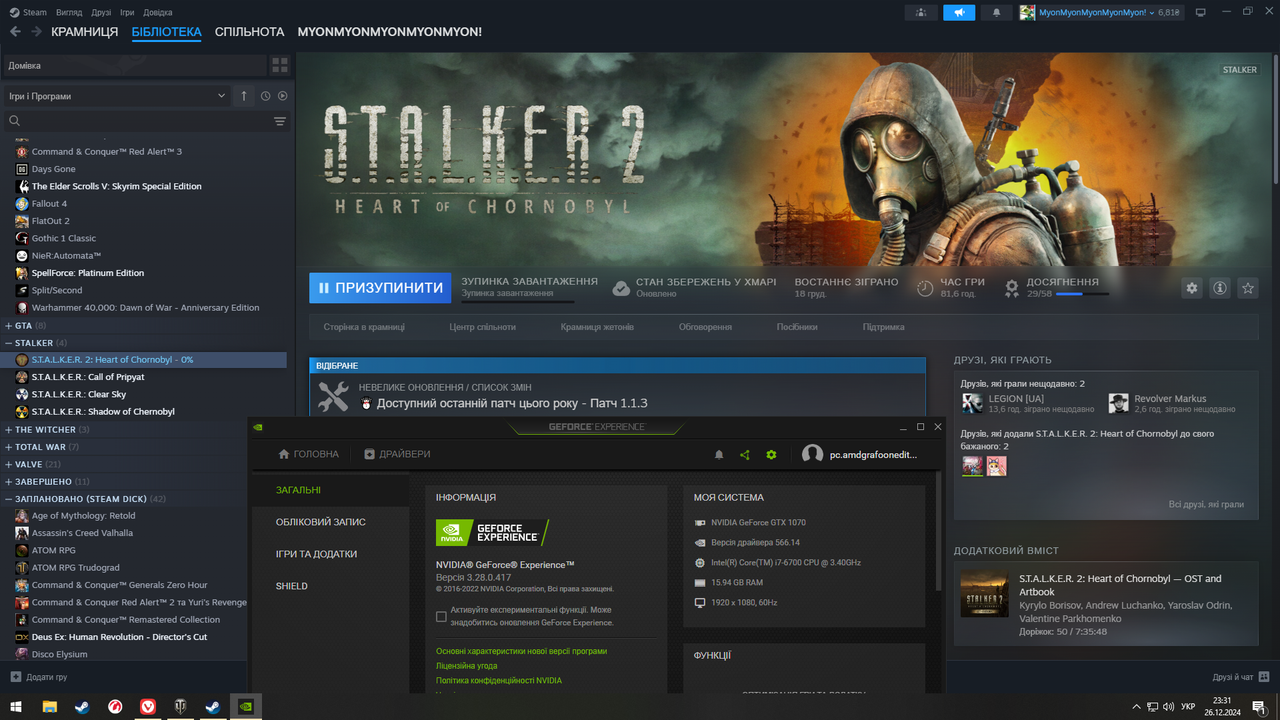Open the Ігри і Програми filter dropdown
Viewport: 1280px width, 720px height.
point(118,96)
